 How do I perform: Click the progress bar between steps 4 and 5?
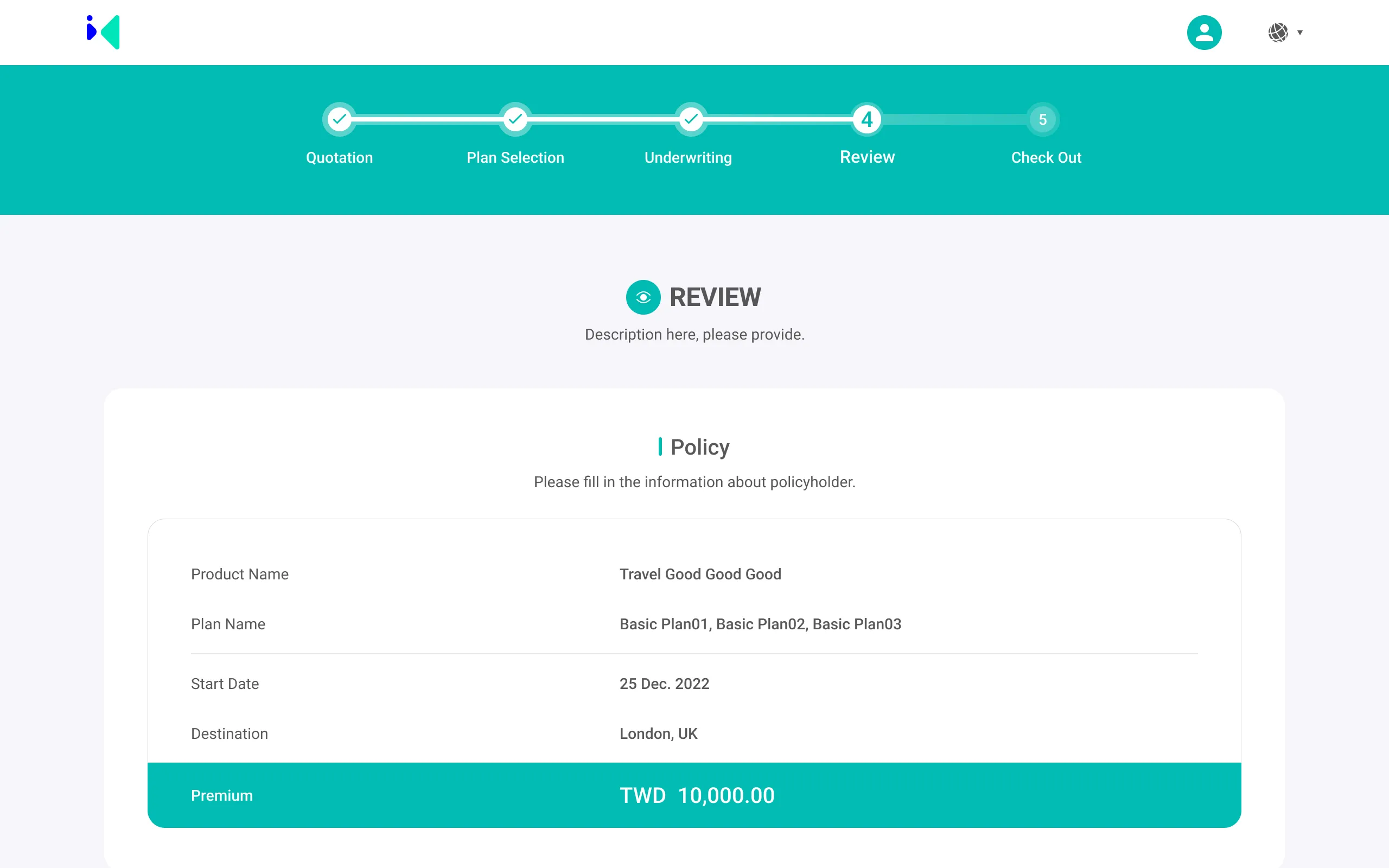tap(954, 119)
